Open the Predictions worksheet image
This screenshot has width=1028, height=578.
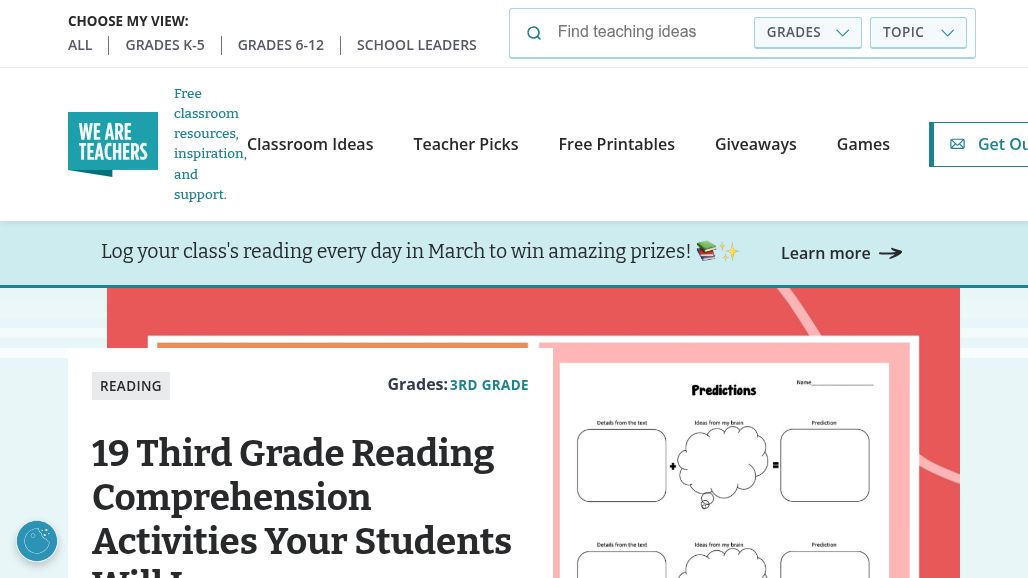pos(724,470)
